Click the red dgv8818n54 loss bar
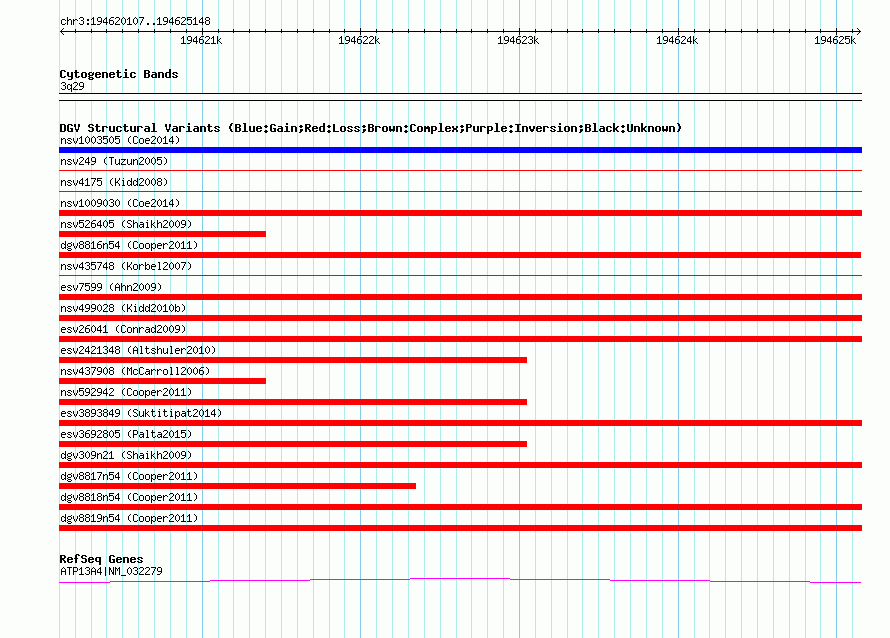The height and width of the screenshot is (638, 890). [x=460, y=507]
